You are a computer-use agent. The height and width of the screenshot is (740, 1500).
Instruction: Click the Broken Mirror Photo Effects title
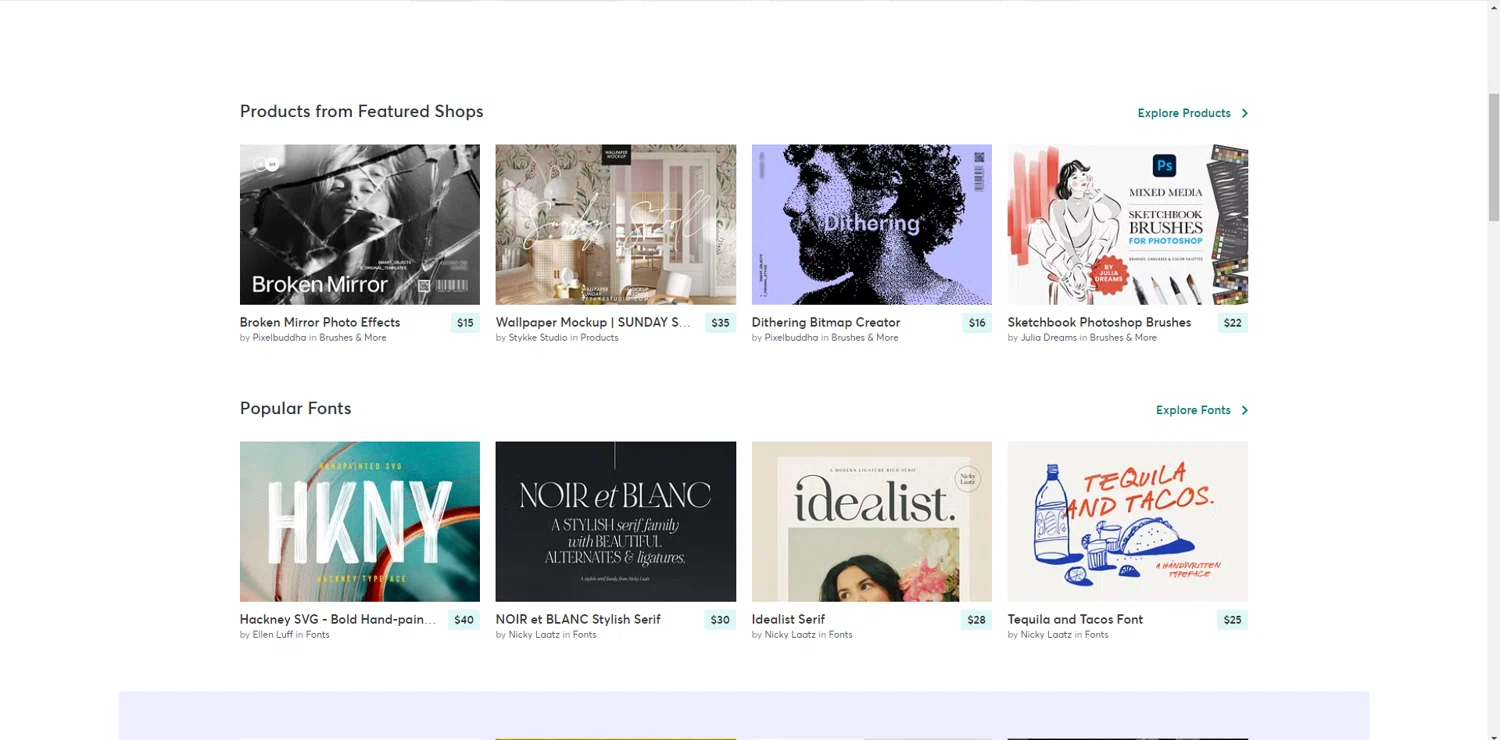320,322
